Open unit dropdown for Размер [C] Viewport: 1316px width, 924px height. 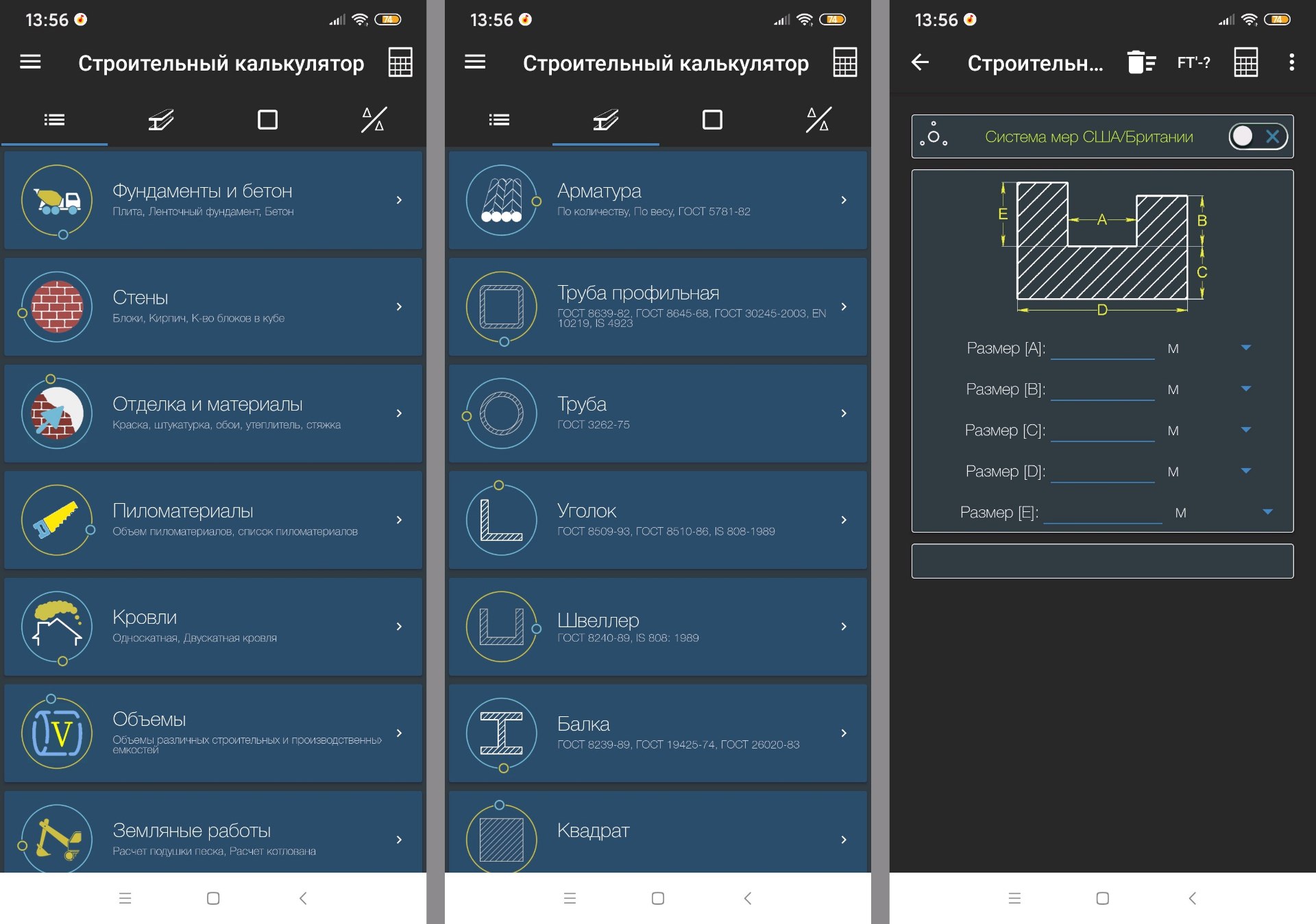(x=1246, y=430)
